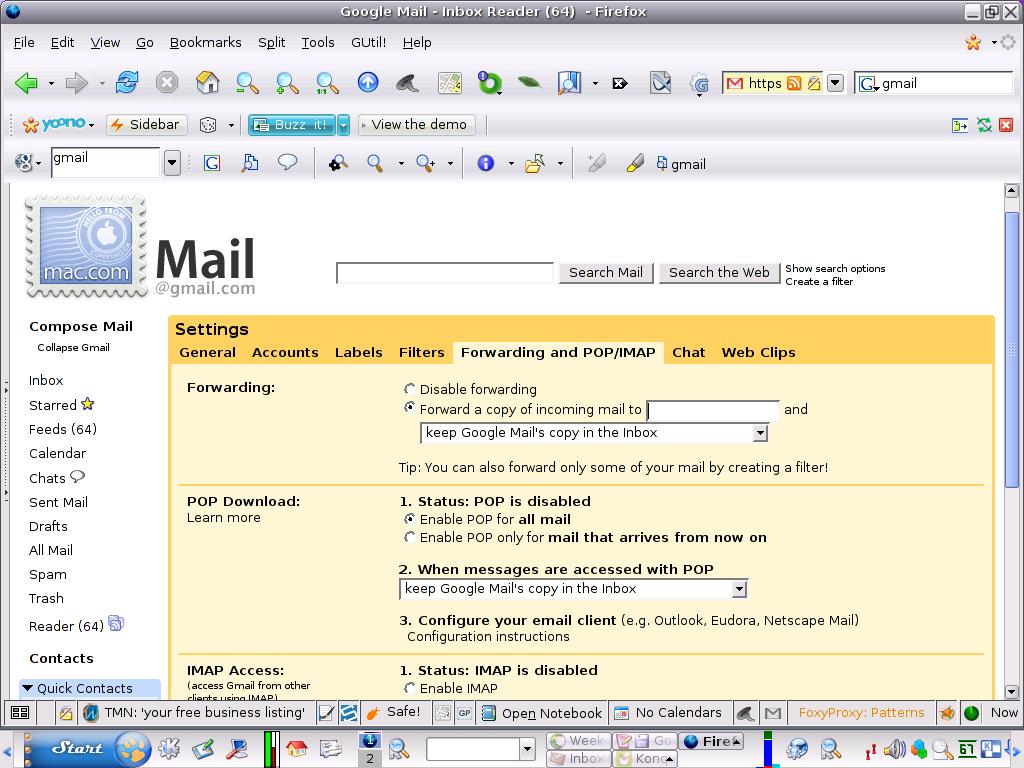This screenshot has width=1024, height=768.
Task: Click the Search Mail button
Action: click(x=605, y=272)
